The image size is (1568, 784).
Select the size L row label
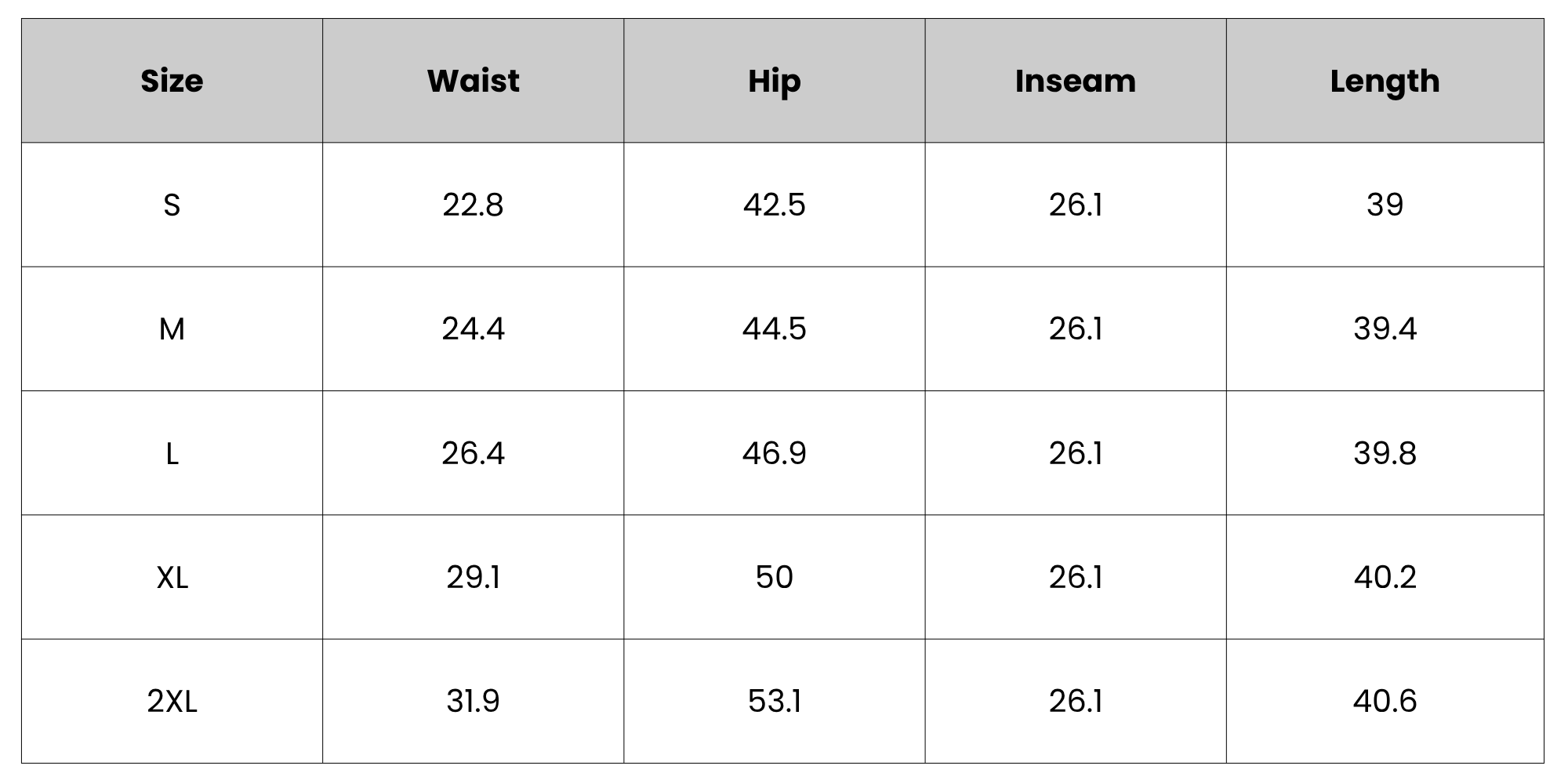tap(172, 453)
